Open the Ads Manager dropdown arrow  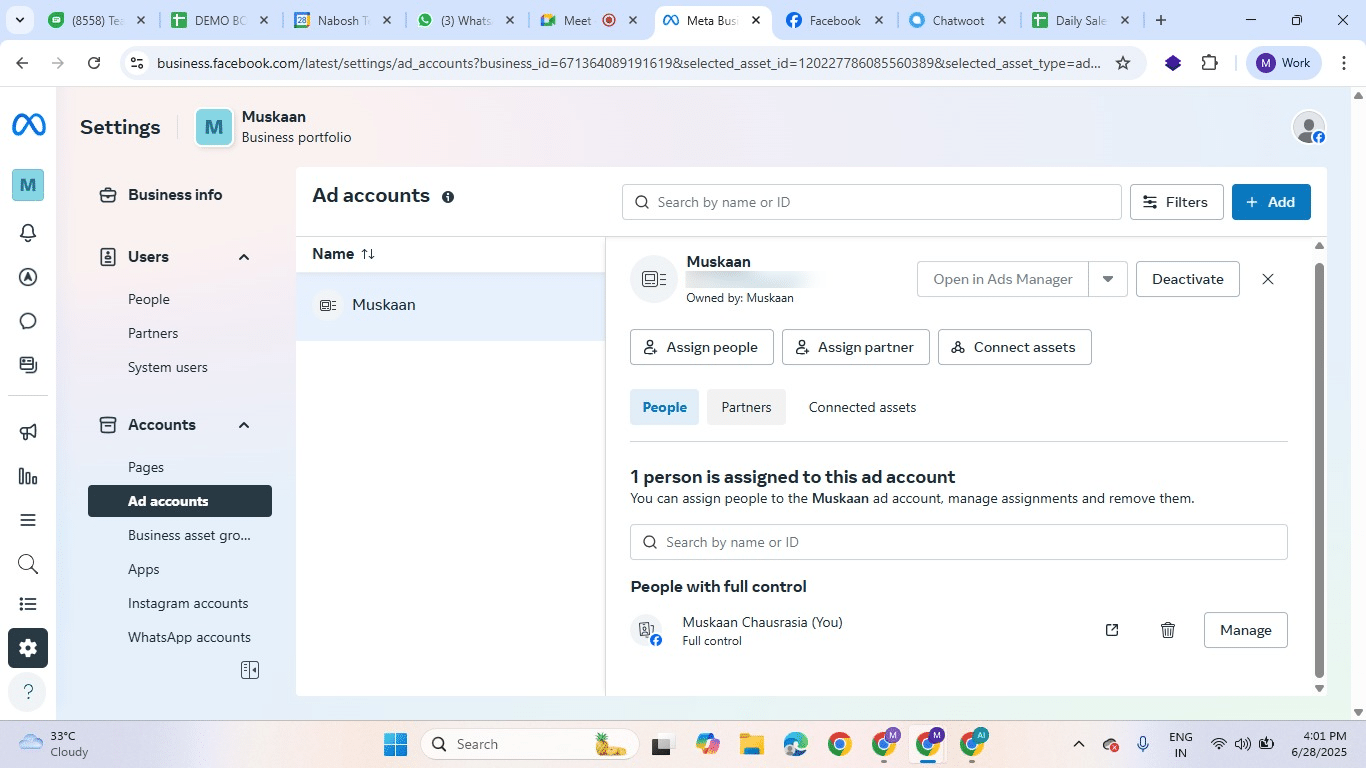tap(1107, 279)
